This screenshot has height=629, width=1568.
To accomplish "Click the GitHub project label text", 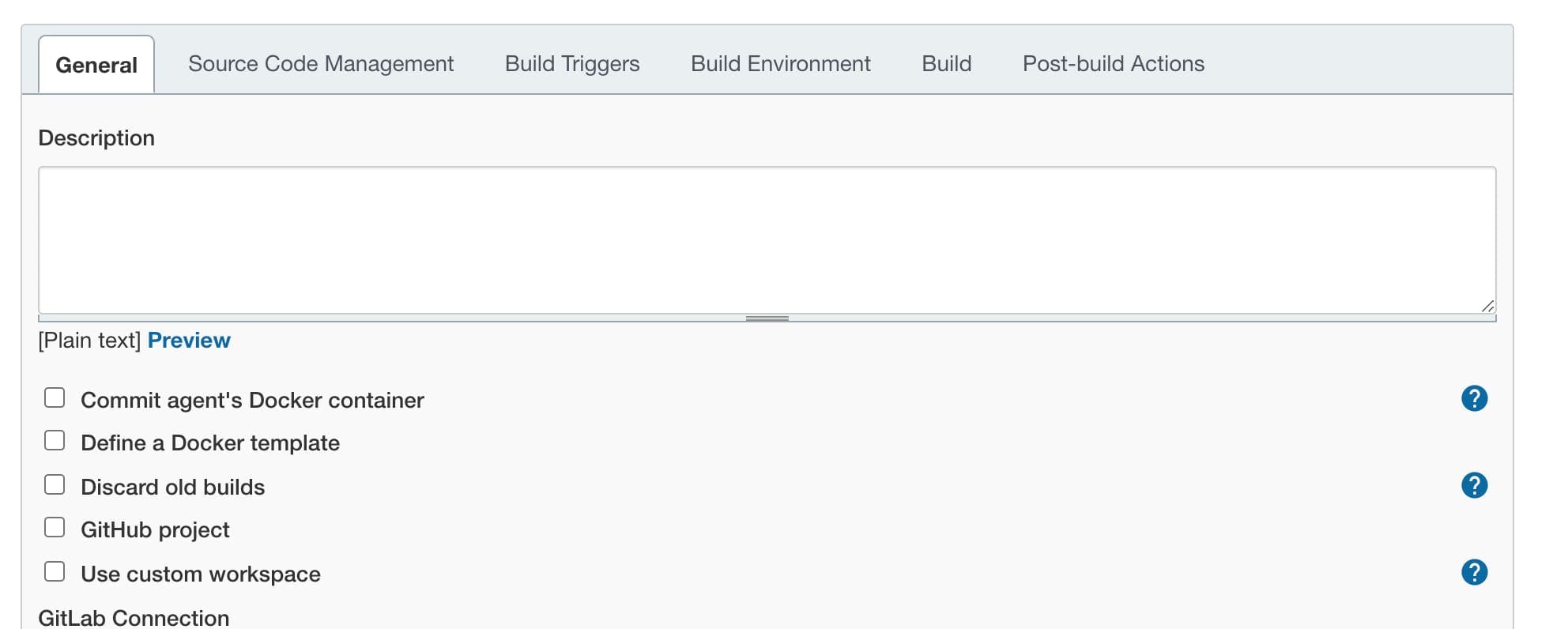I will tap(155, 530).
